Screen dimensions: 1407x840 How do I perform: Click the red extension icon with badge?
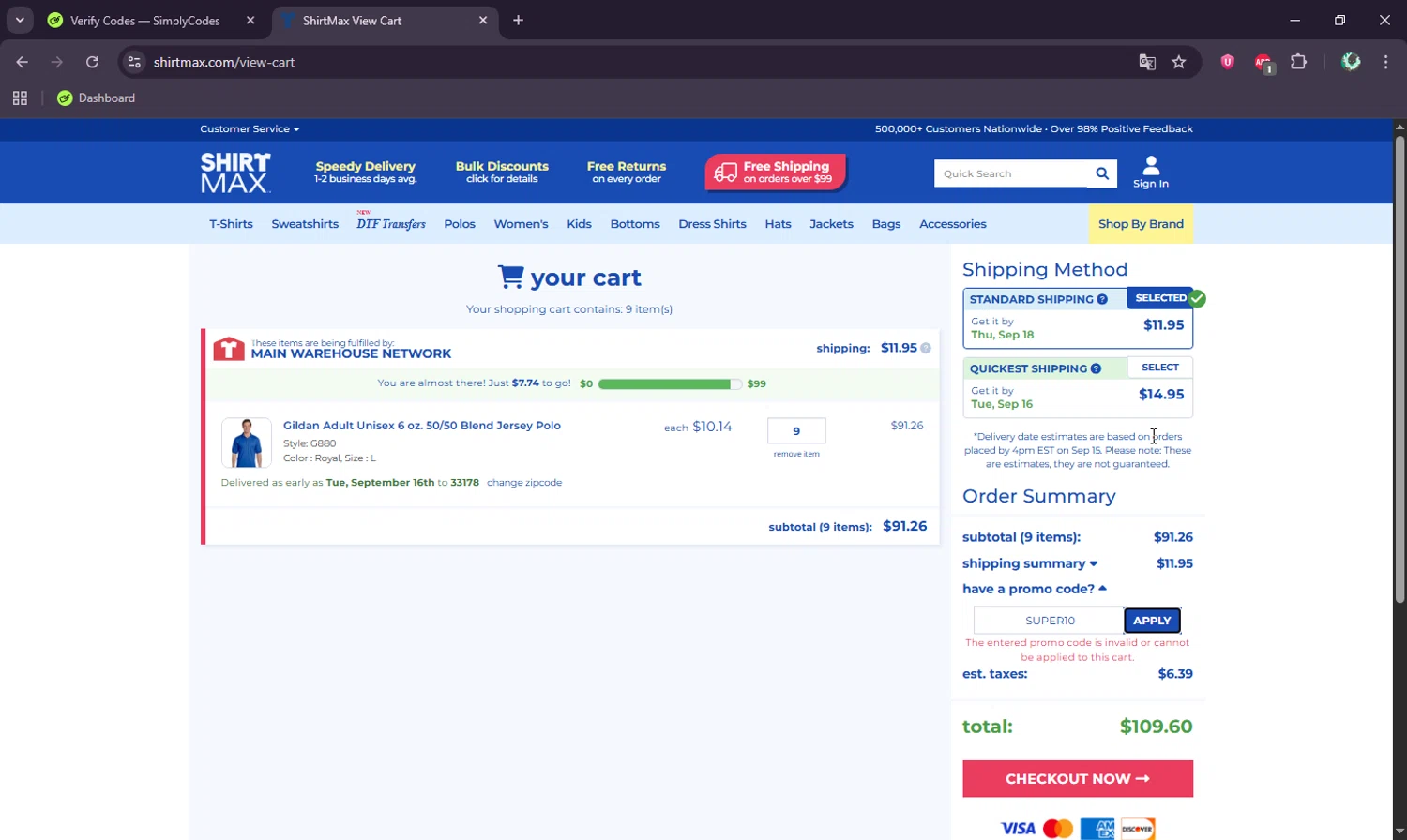tap(1263, 63)
